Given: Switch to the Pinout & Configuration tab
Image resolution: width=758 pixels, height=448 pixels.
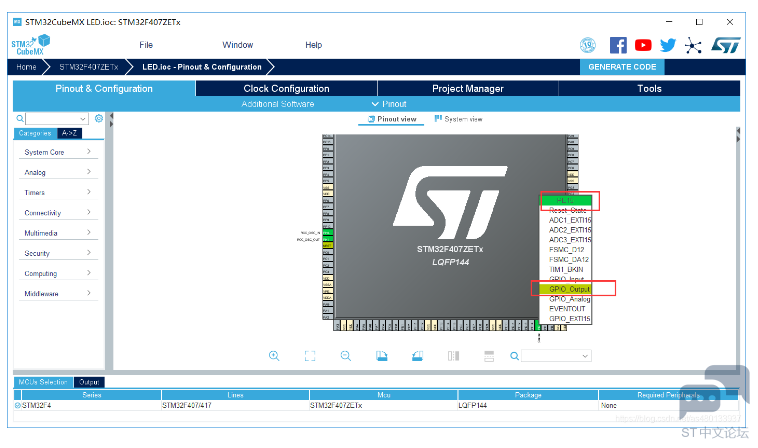Looking at the screenshot, I should [103, 88].
